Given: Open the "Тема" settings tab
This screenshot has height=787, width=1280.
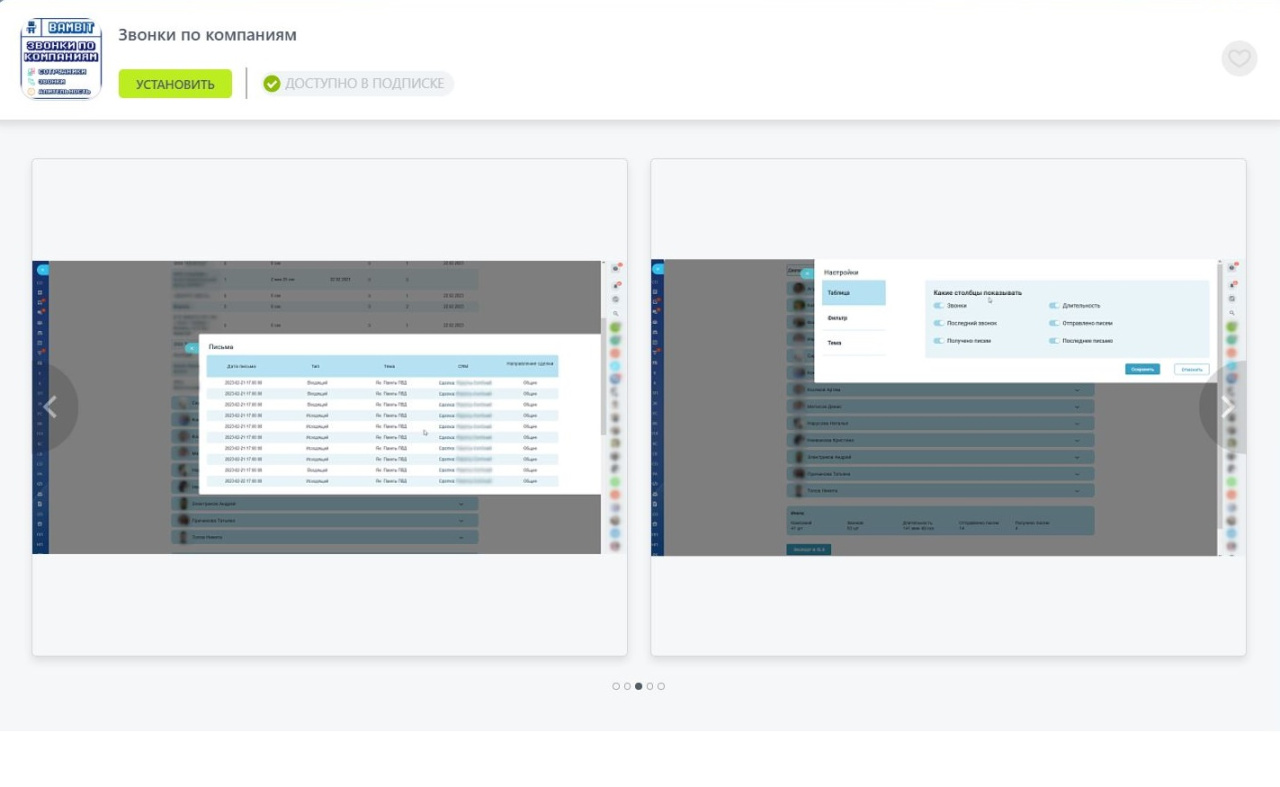Looking at the screenshot, I should (x=835, y=343).
